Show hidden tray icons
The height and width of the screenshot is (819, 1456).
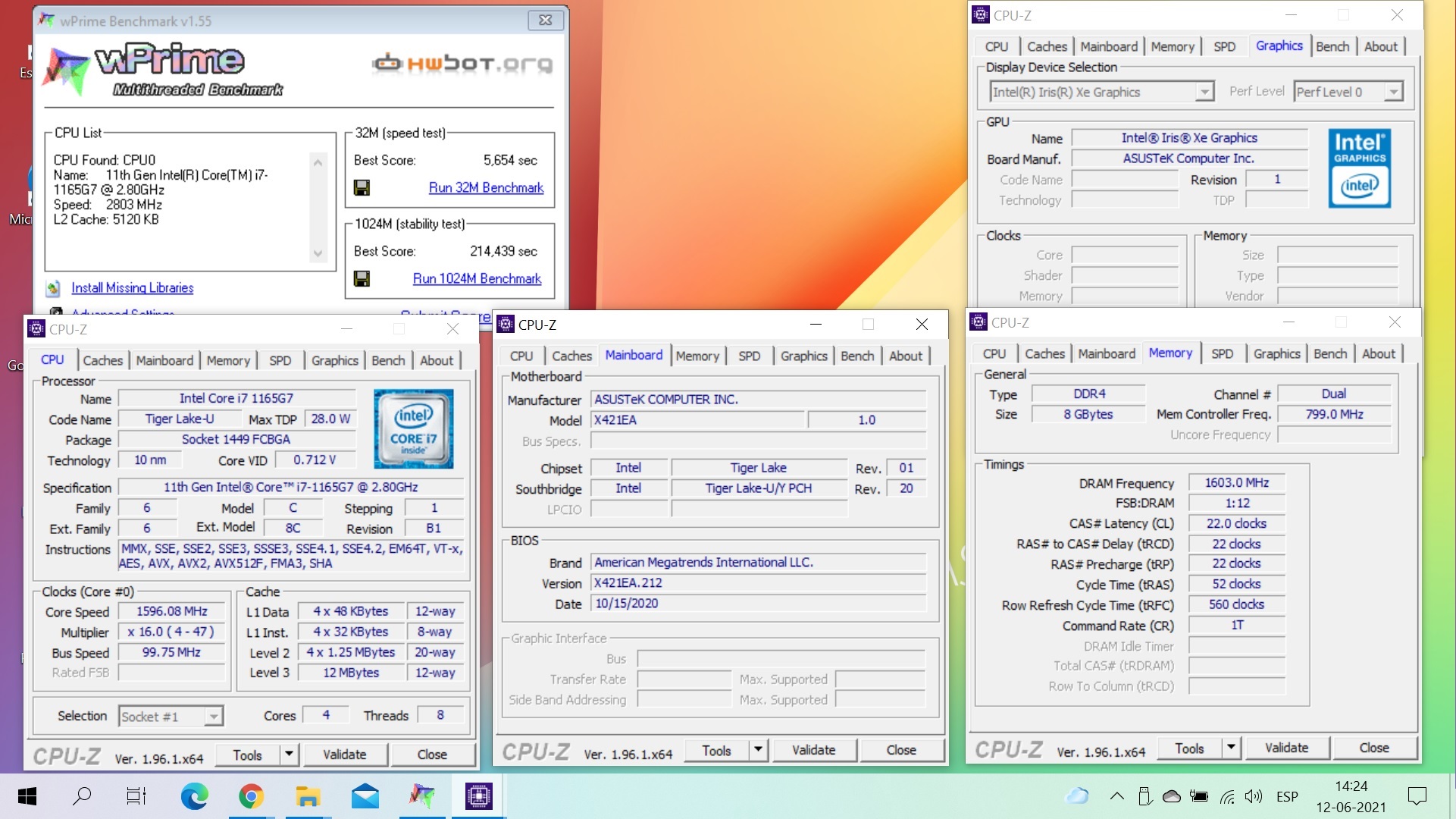pyautogui.click(x=1116, y=796)
